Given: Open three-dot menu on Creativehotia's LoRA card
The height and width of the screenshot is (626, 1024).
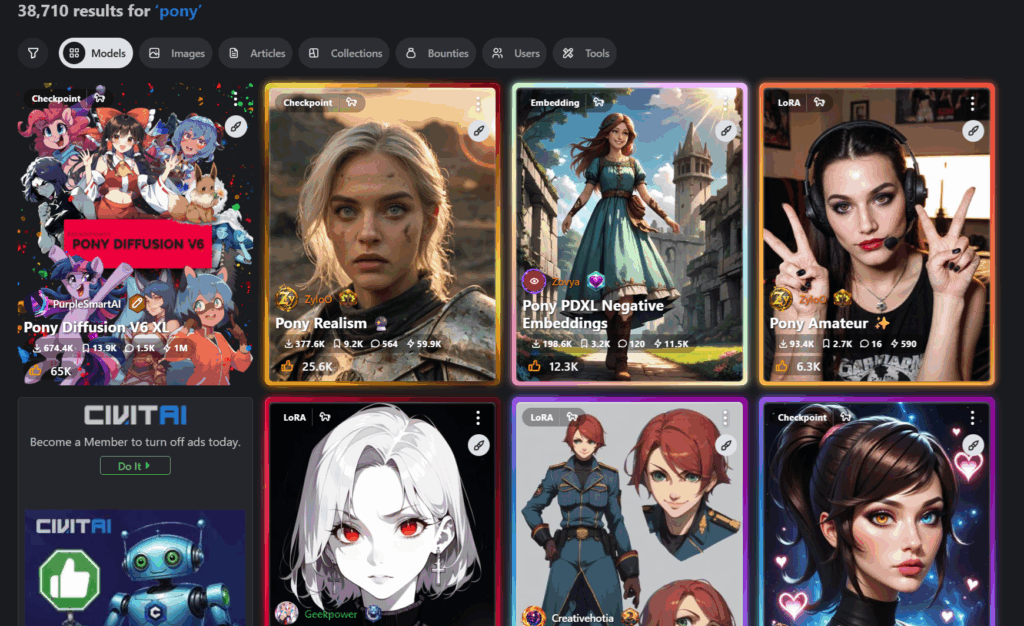Looking at the screenshot, I should coord(725,418).
